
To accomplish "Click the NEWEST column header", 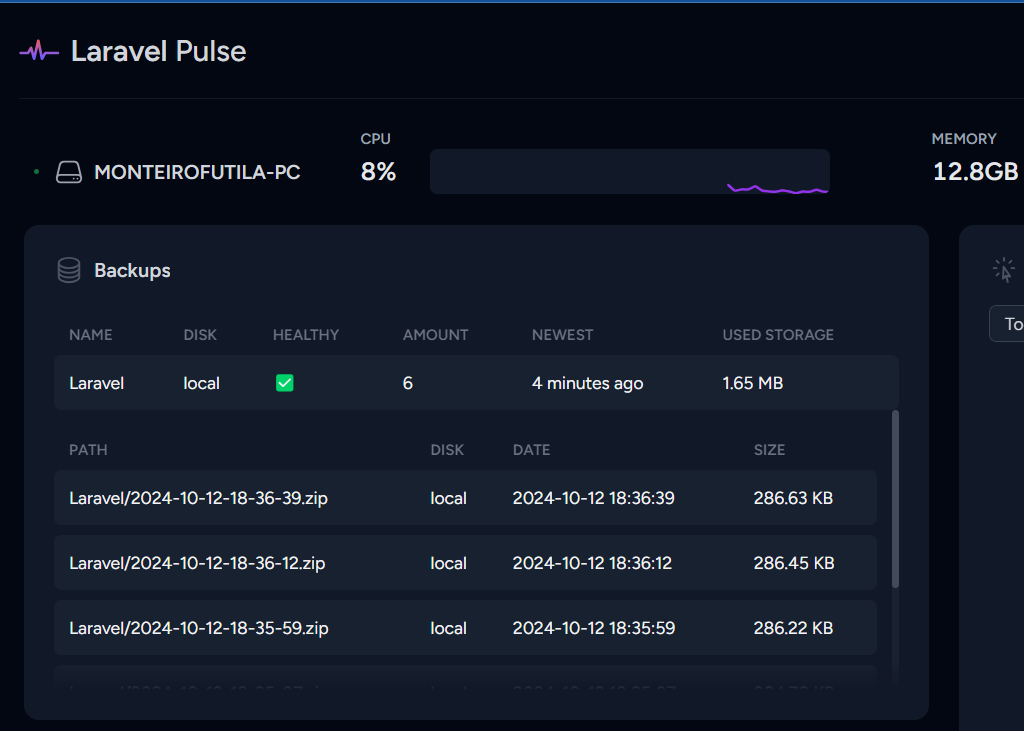I will pyautogui.click(x=562, y=335).
